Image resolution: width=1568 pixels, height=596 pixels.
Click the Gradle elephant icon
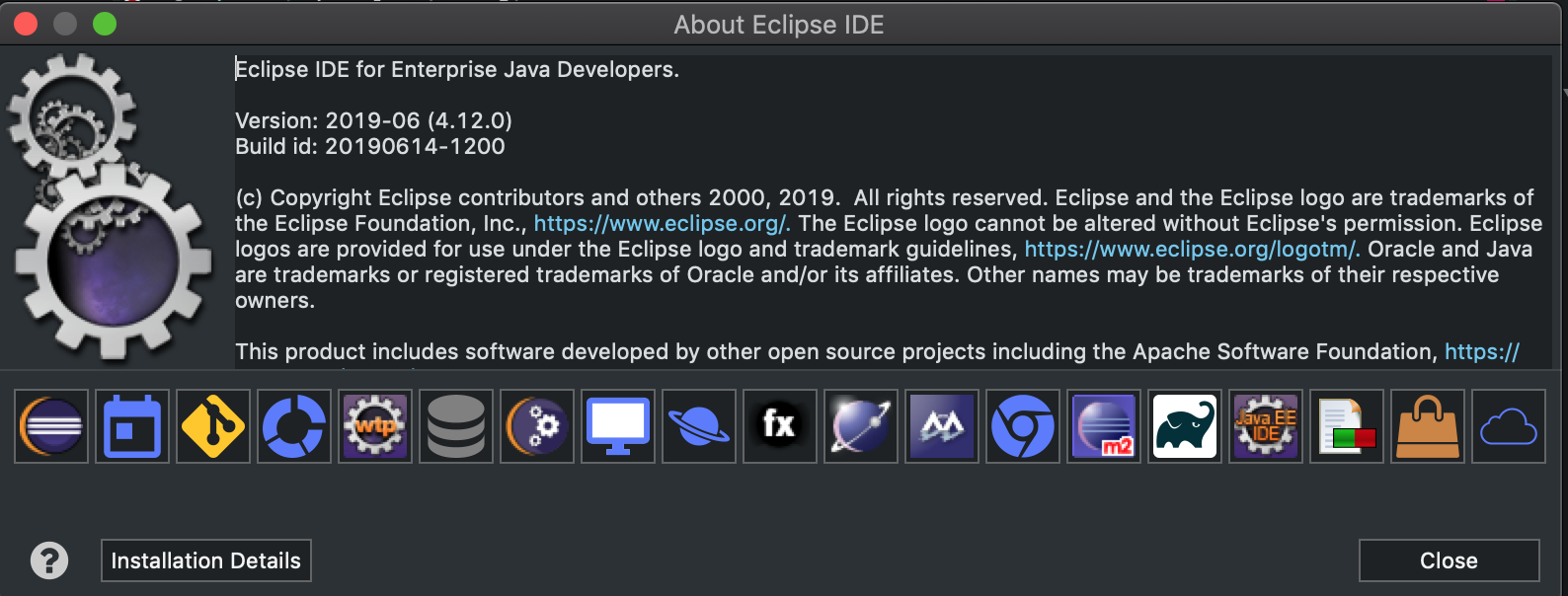tap(1185, 426)
